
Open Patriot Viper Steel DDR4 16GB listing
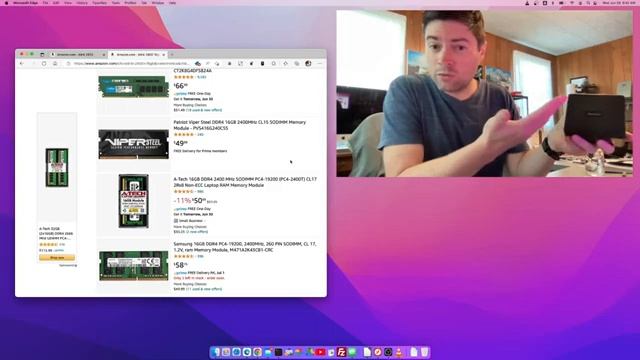point(240,125)
